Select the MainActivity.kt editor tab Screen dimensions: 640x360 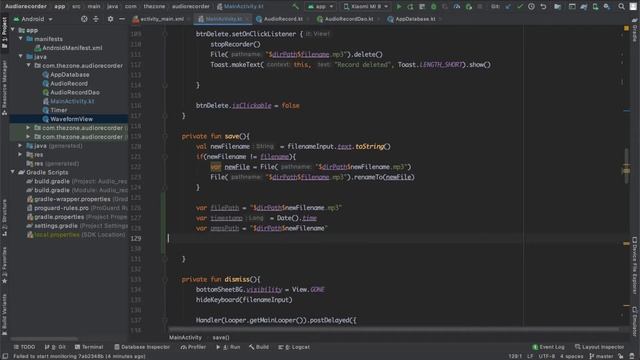coord(222,19)
